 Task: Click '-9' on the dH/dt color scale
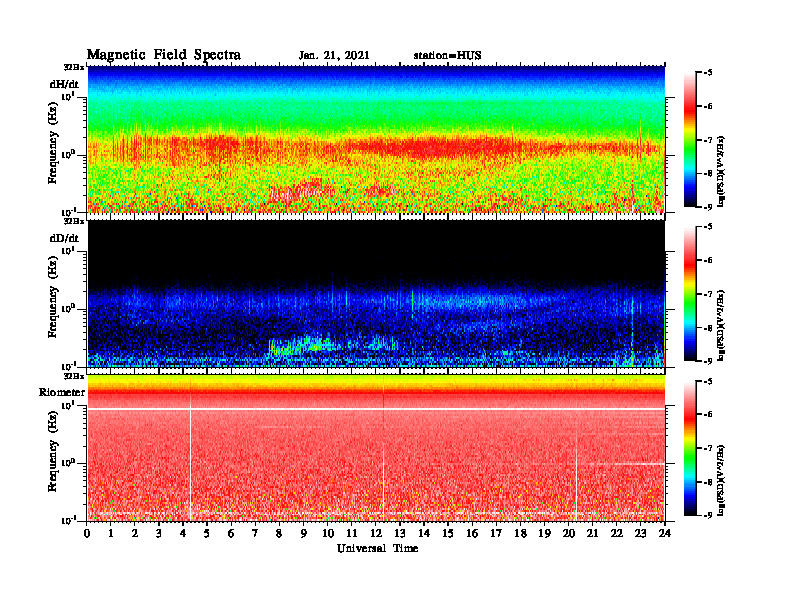[x=708, y=207]
